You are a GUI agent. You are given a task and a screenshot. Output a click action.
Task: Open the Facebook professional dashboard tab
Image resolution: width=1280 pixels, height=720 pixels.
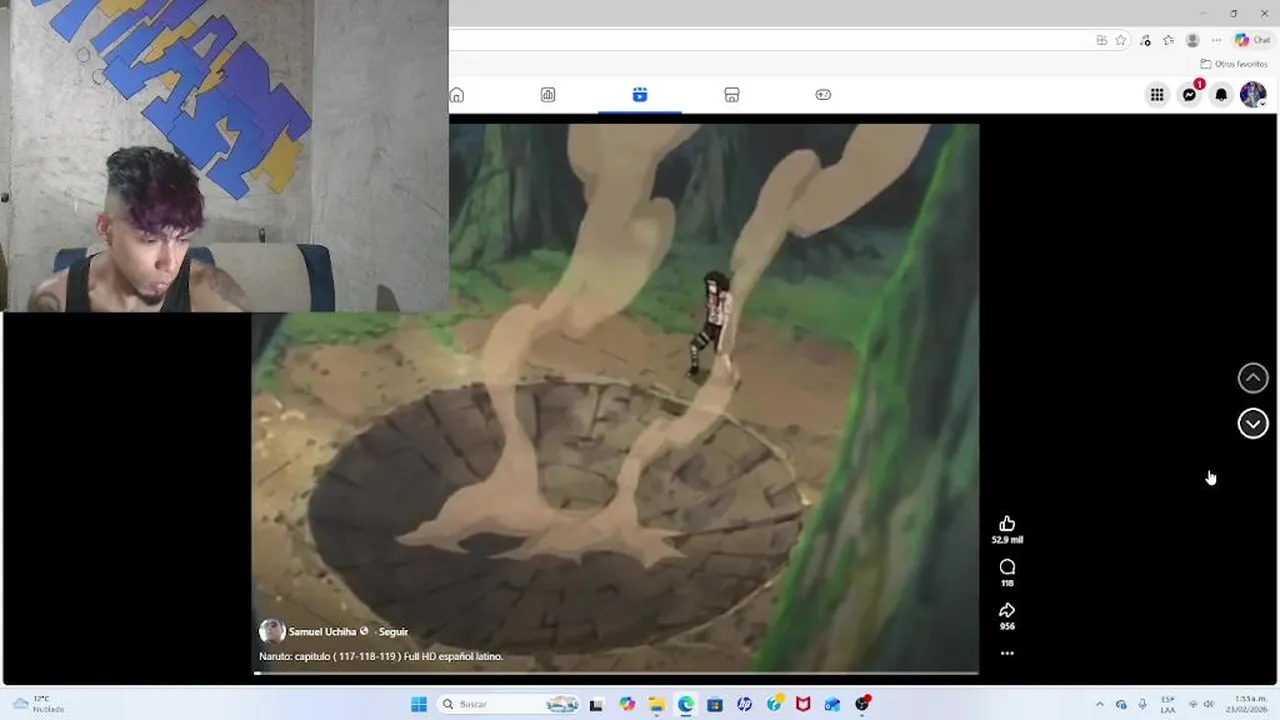(548, 95)
